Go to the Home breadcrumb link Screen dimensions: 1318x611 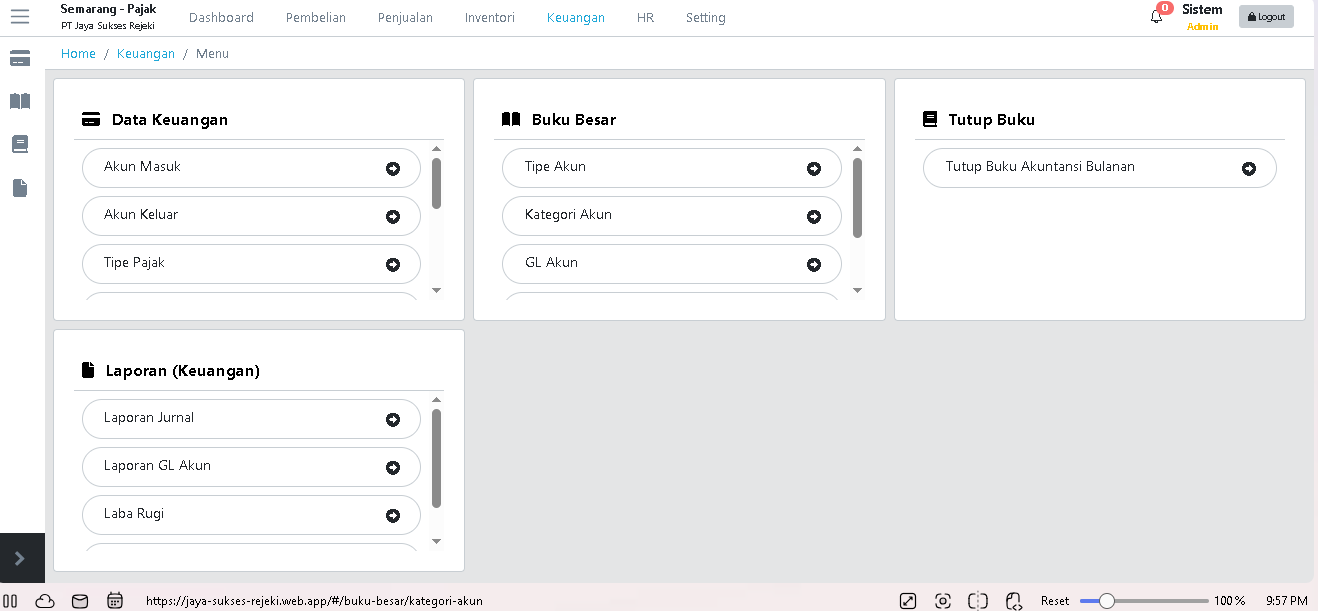tap(78, 54)
